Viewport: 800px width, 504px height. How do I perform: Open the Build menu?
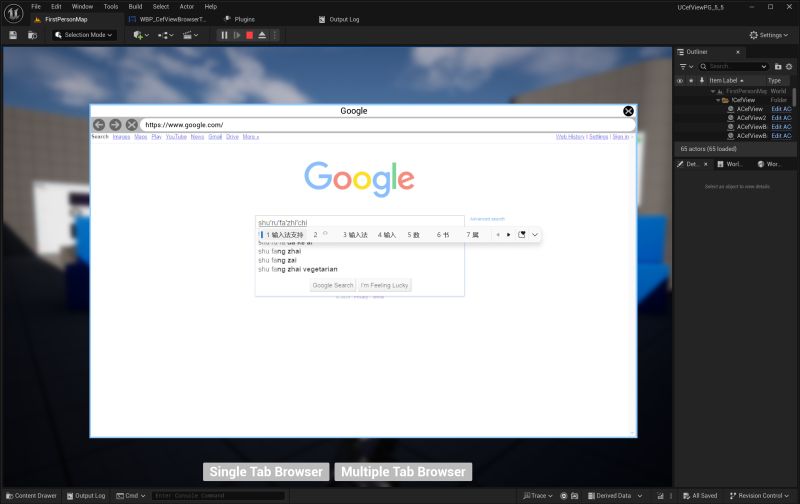135,7
